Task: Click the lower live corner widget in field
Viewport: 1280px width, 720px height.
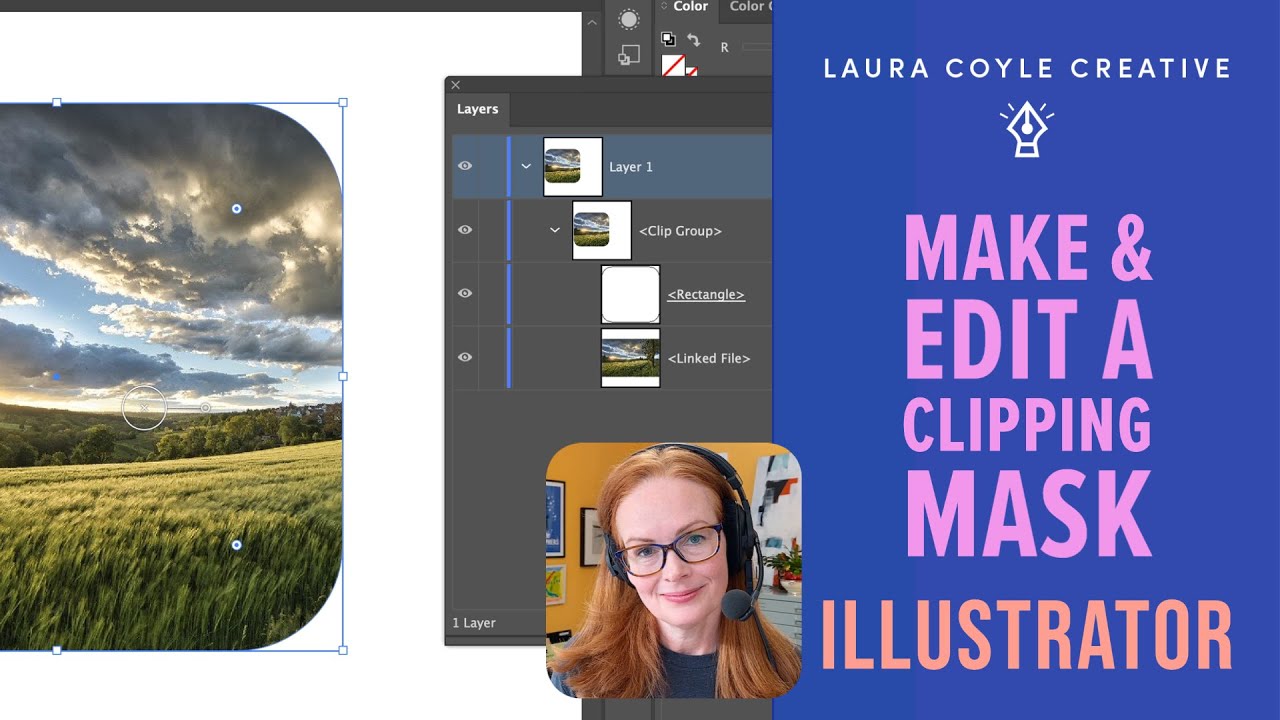Action: (236, 545)
